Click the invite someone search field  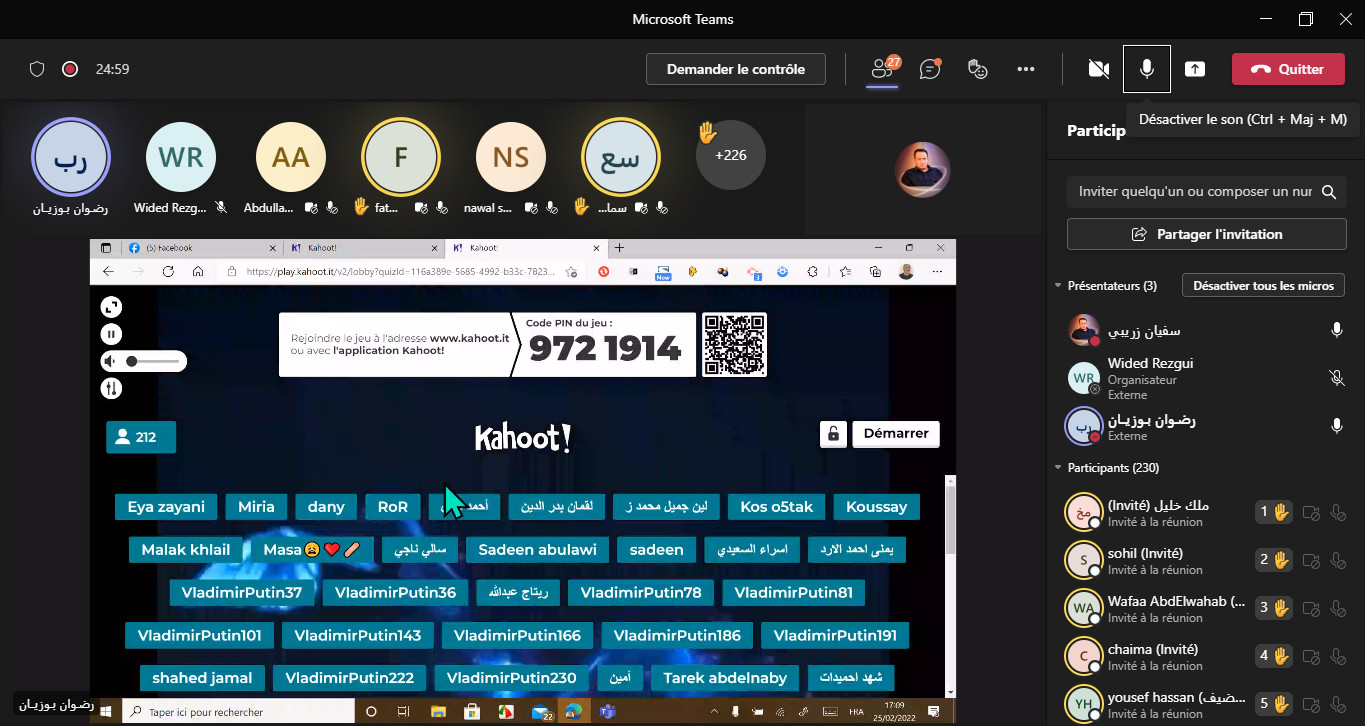pyautogui.click(x=1206, y=192)
